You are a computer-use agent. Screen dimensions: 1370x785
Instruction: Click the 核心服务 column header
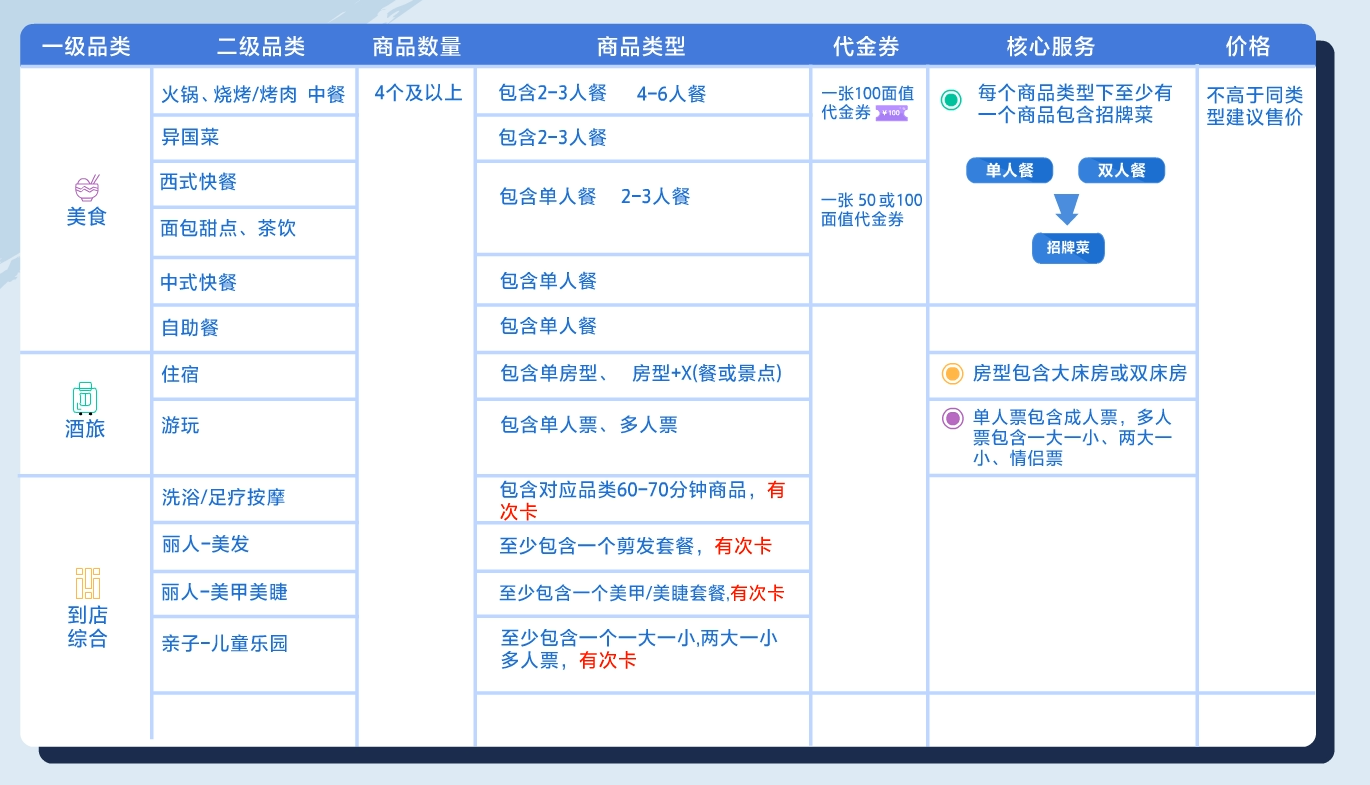tap(1051, 46)
